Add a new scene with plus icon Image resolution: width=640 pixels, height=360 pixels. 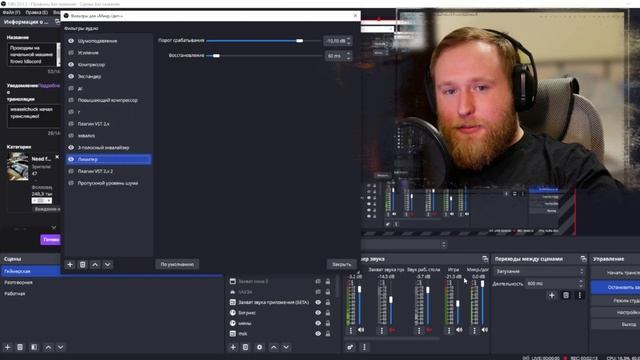7,347
